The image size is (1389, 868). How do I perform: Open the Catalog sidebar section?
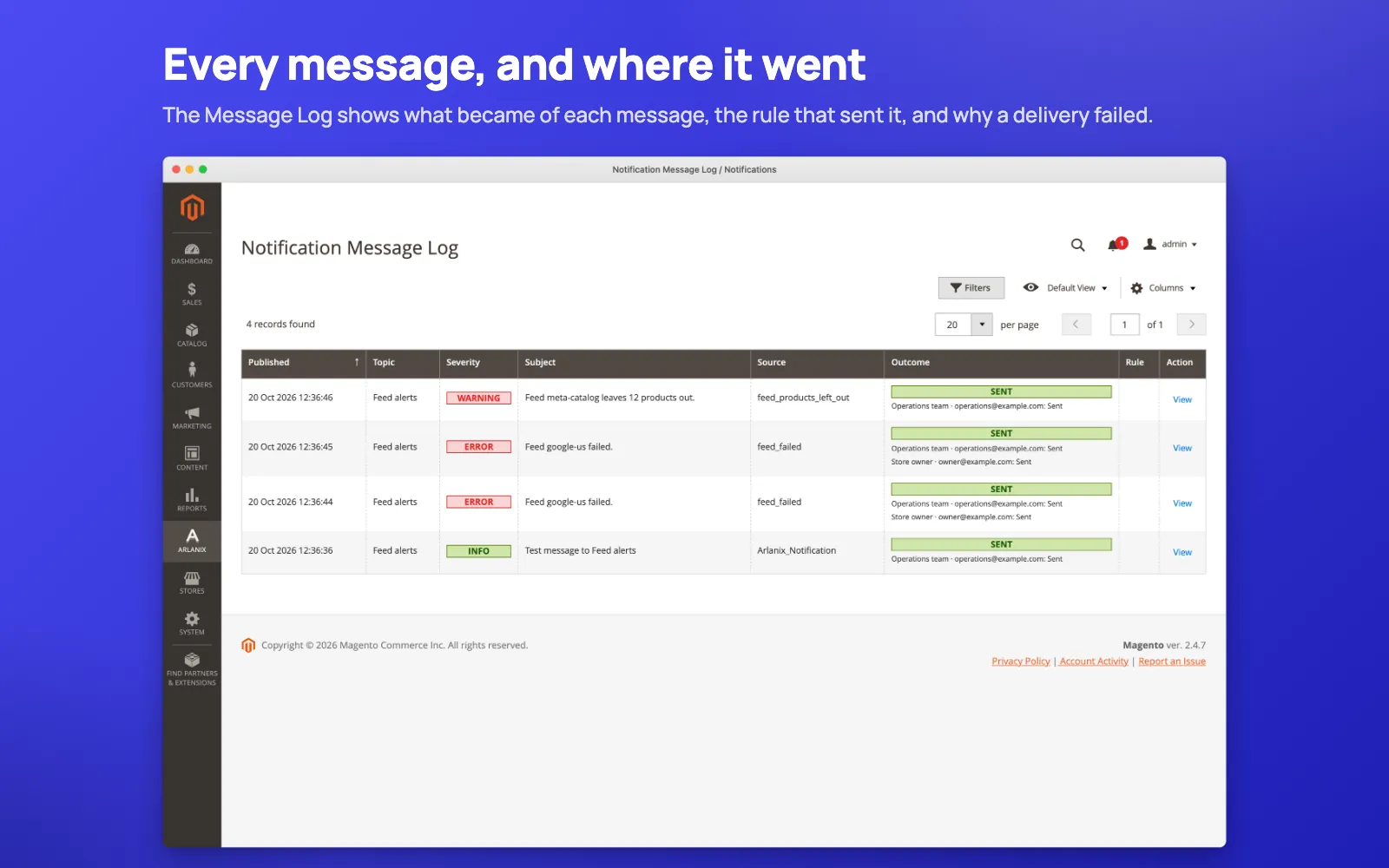[x=192, y=335]
